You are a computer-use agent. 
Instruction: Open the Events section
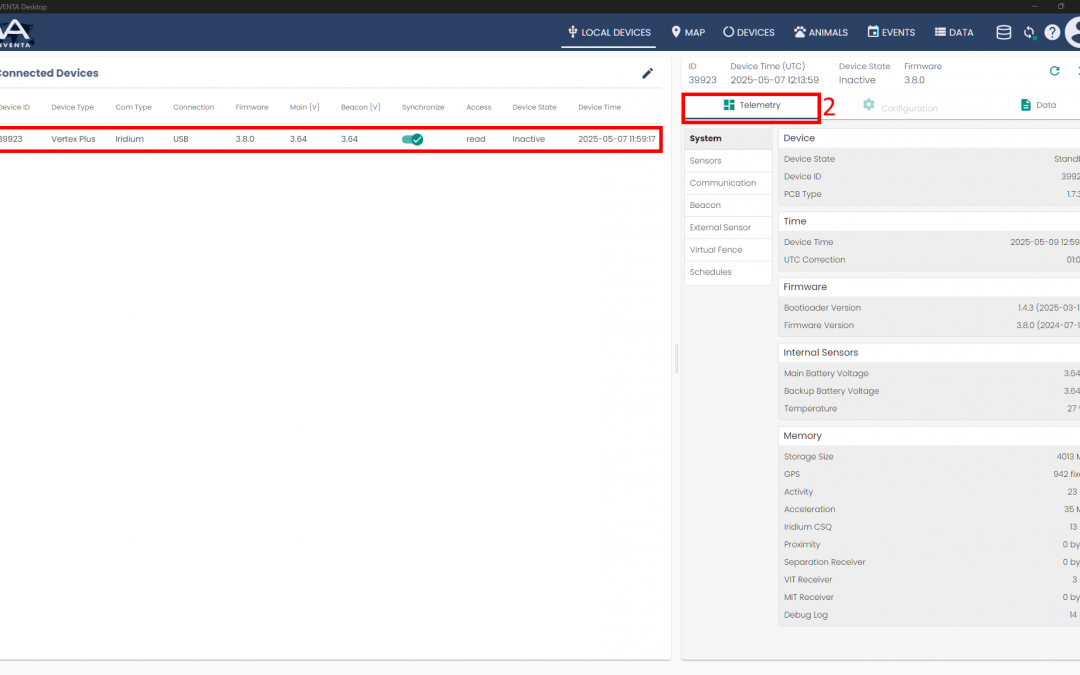(x=891, y=32)
